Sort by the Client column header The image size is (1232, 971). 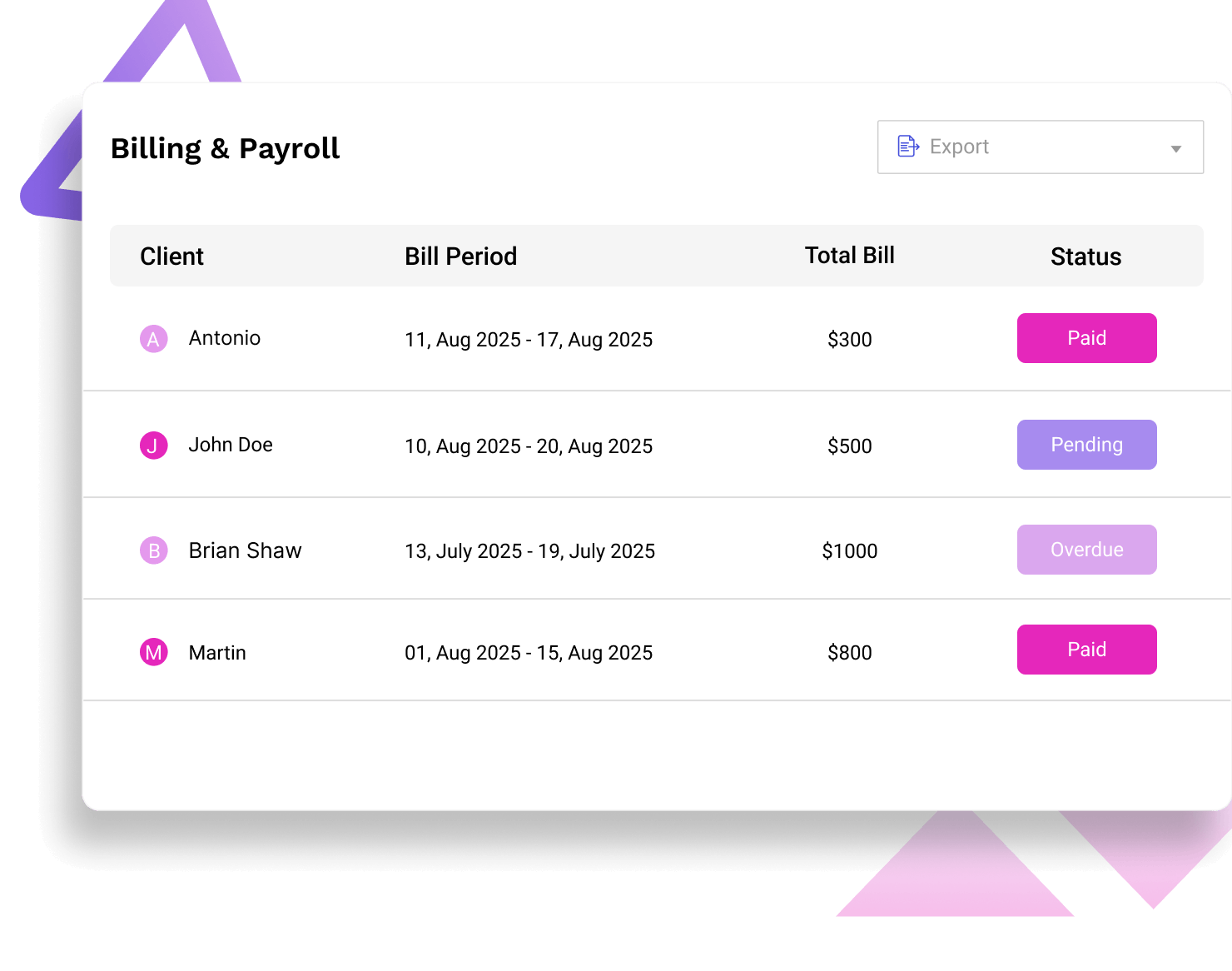(x=171, y=256)
